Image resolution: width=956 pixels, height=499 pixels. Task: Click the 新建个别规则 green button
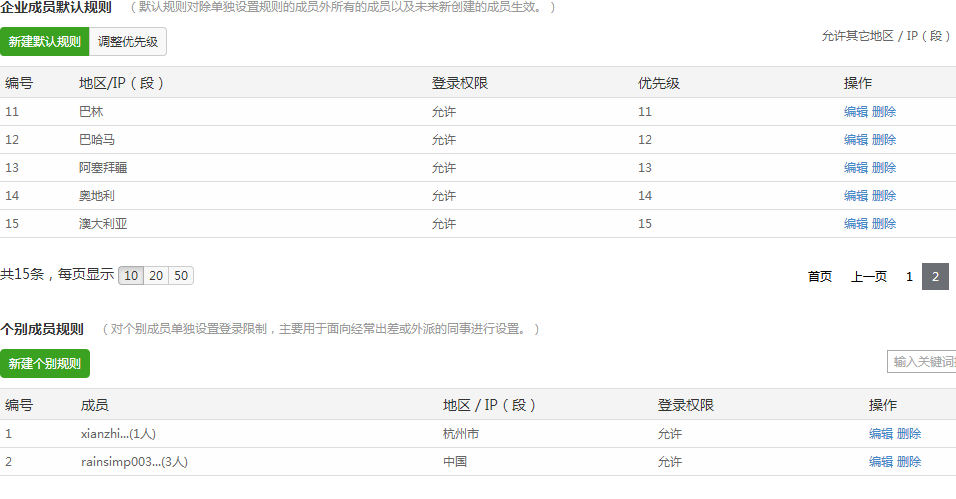tap(45, 364)
